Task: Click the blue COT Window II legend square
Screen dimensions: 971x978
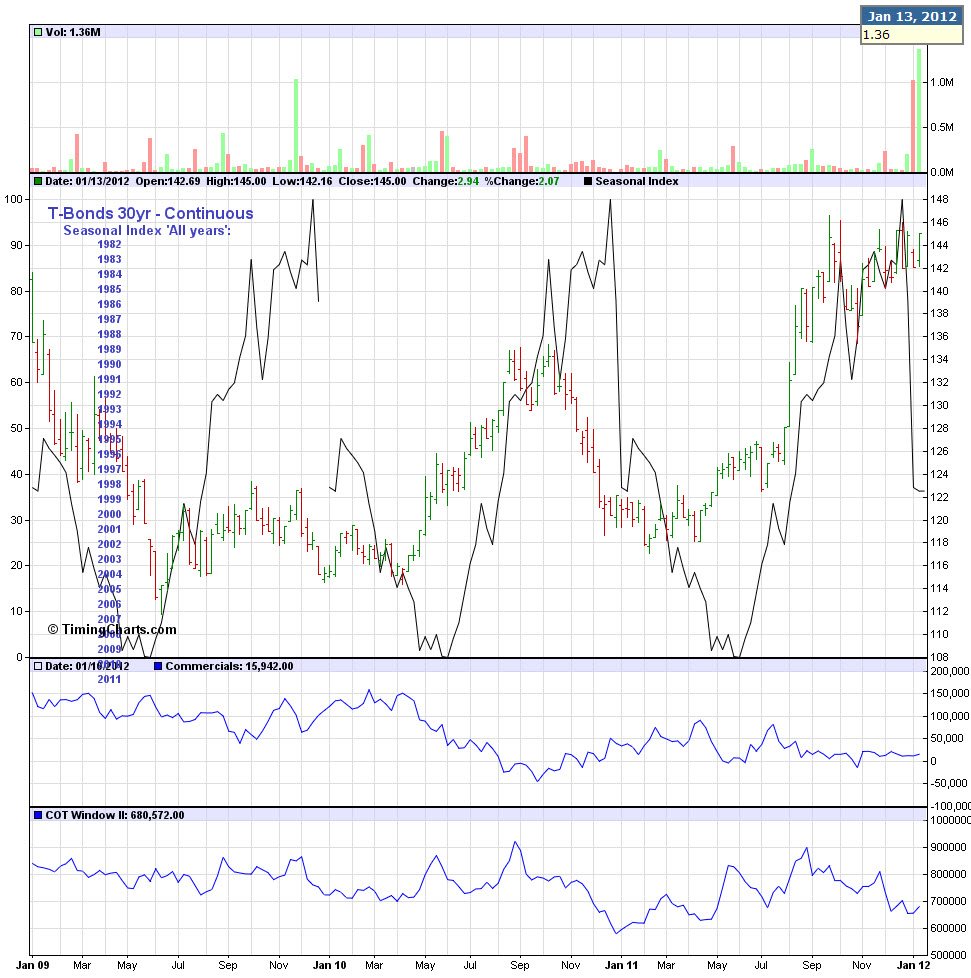Action: point(38,815)
